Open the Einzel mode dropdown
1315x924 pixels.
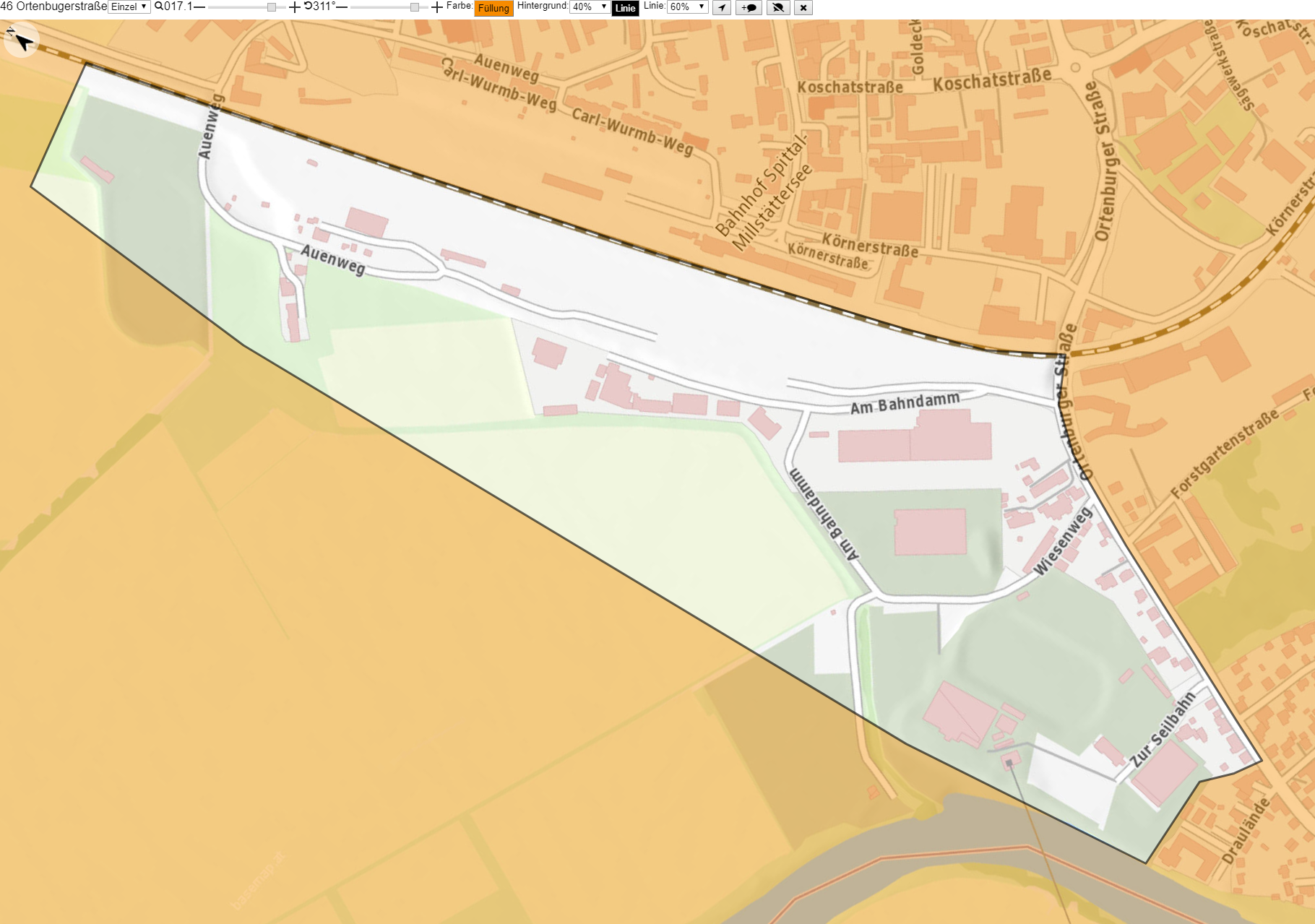coord(129,7)
